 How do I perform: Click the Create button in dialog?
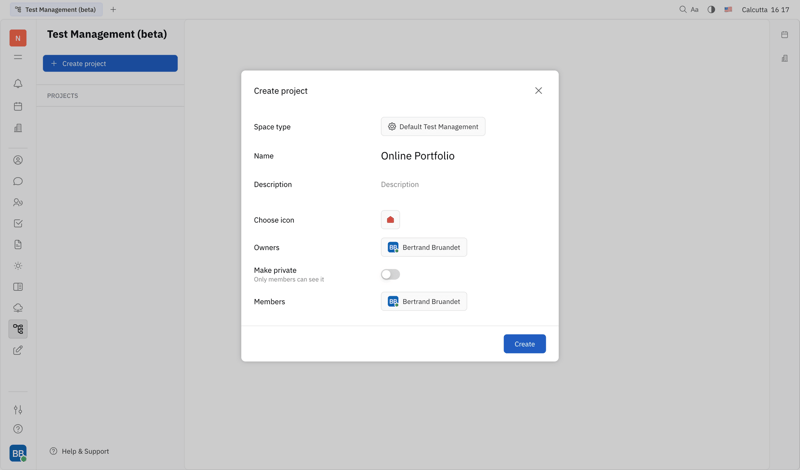pos(524,344)
